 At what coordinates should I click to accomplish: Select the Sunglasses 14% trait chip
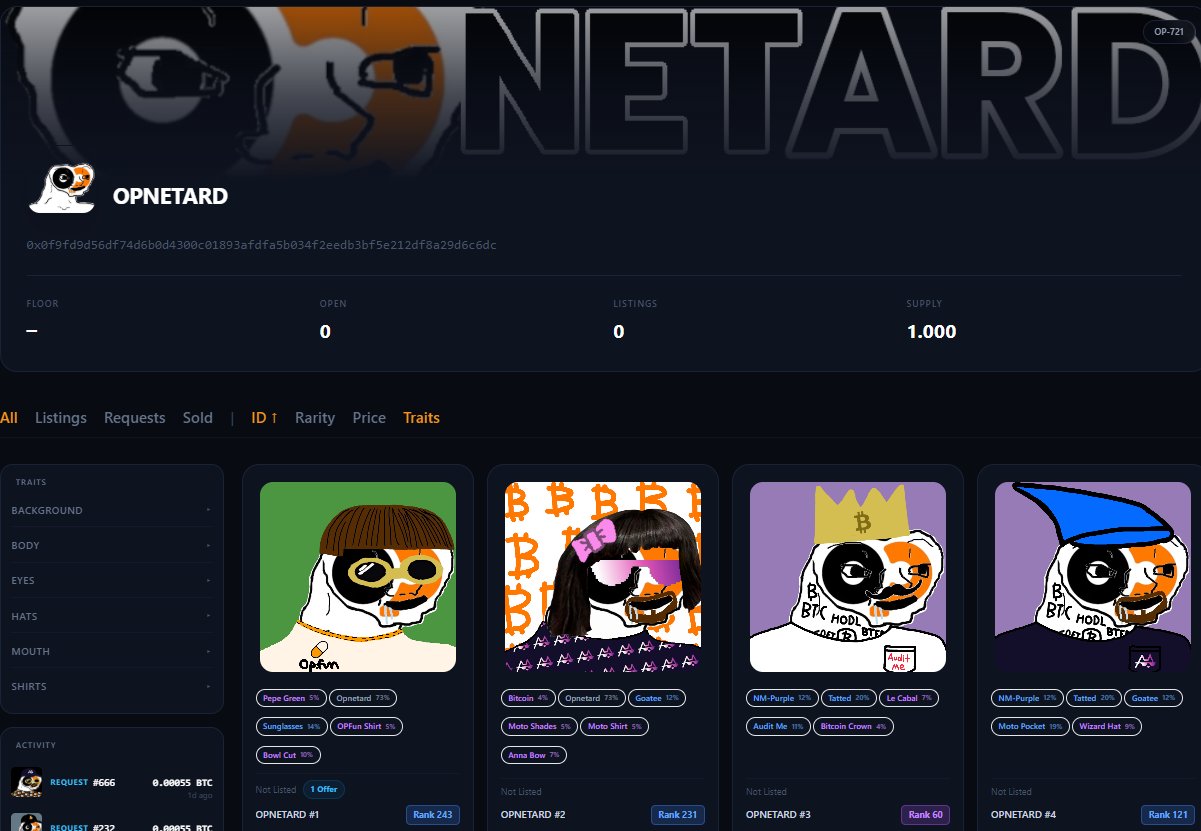(x=291, y=726)
